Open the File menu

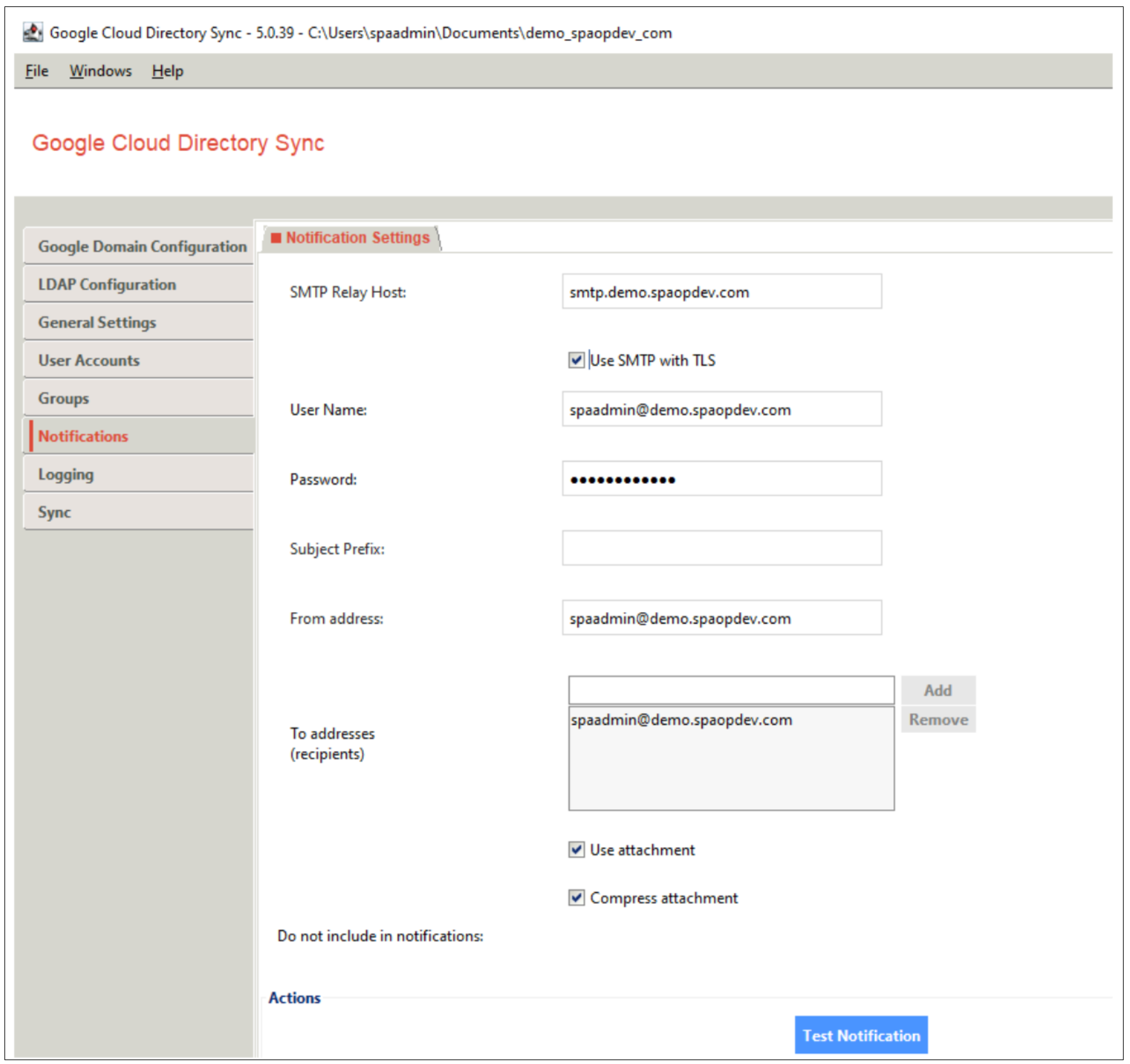(36, 71)
